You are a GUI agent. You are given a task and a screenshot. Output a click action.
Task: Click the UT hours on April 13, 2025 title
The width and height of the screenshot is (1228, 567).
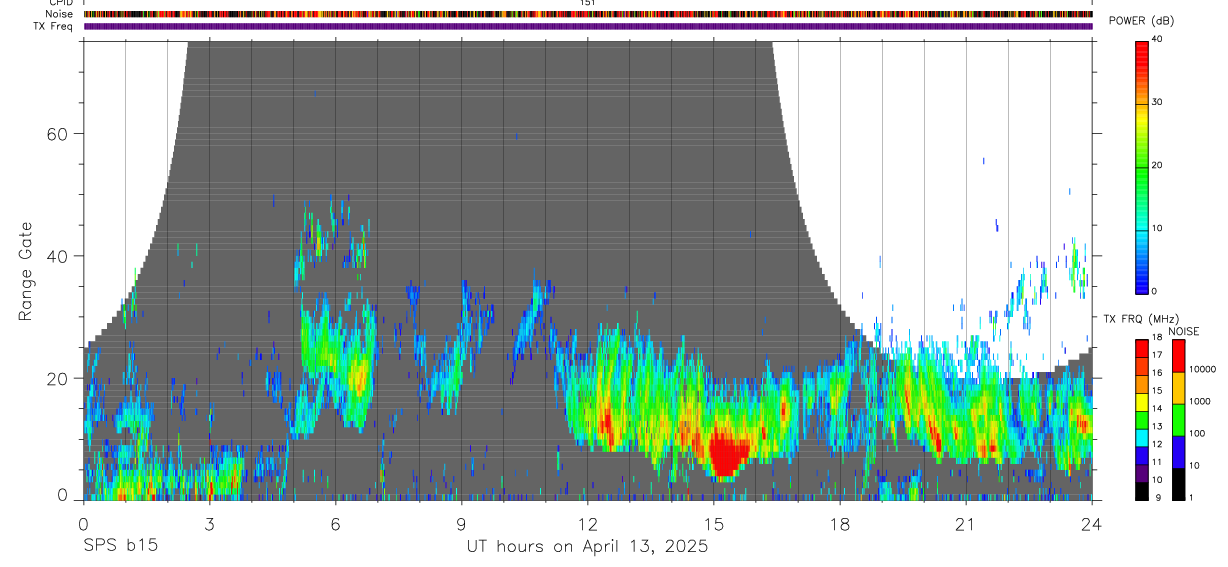click(x=587, y=546)
